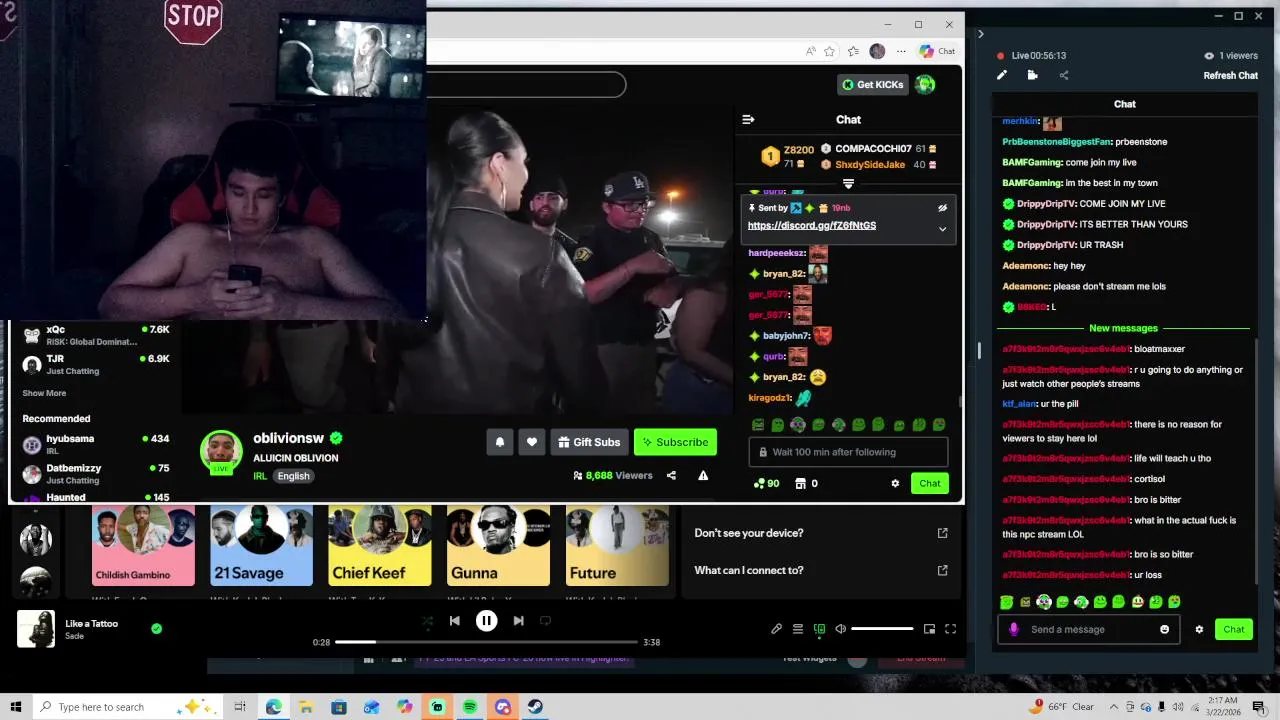This screenshot has height=720, width=1280.
Task: Pause the Spotify song Like a Tattoo
Action: point(486,621)
